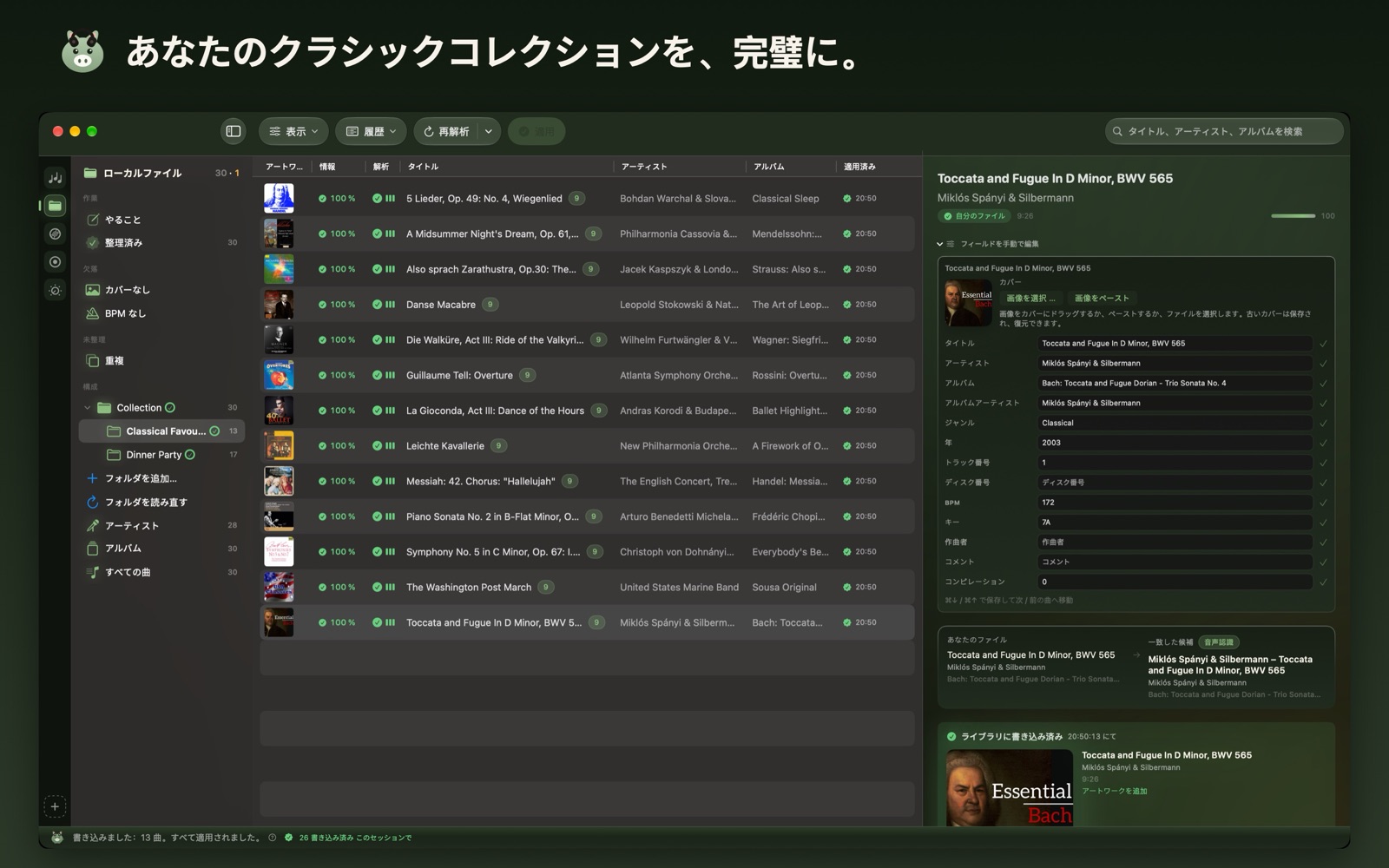Viewport: 1389px width, 868px height.
Task: Click アートワークを追加 link
Action: (1114, 792)
